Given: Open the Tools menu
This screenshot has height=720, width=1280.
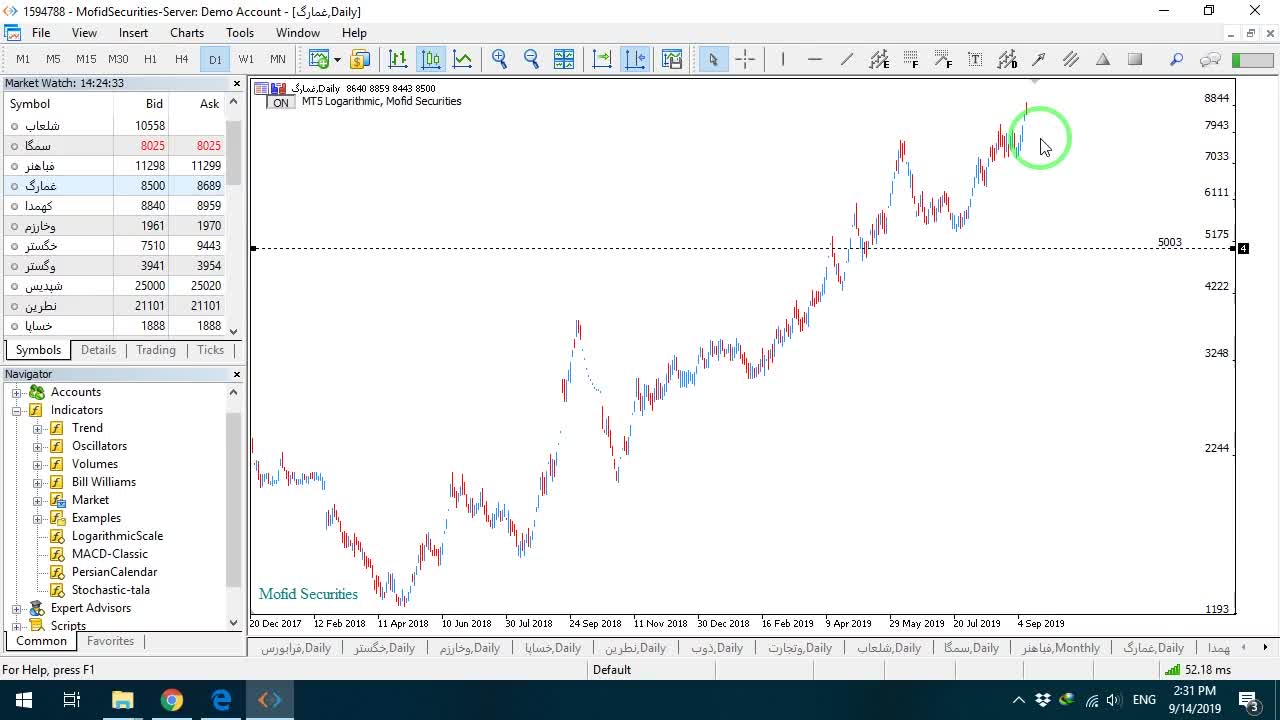Looking at the screenshot, I should (x=240, y=33).
